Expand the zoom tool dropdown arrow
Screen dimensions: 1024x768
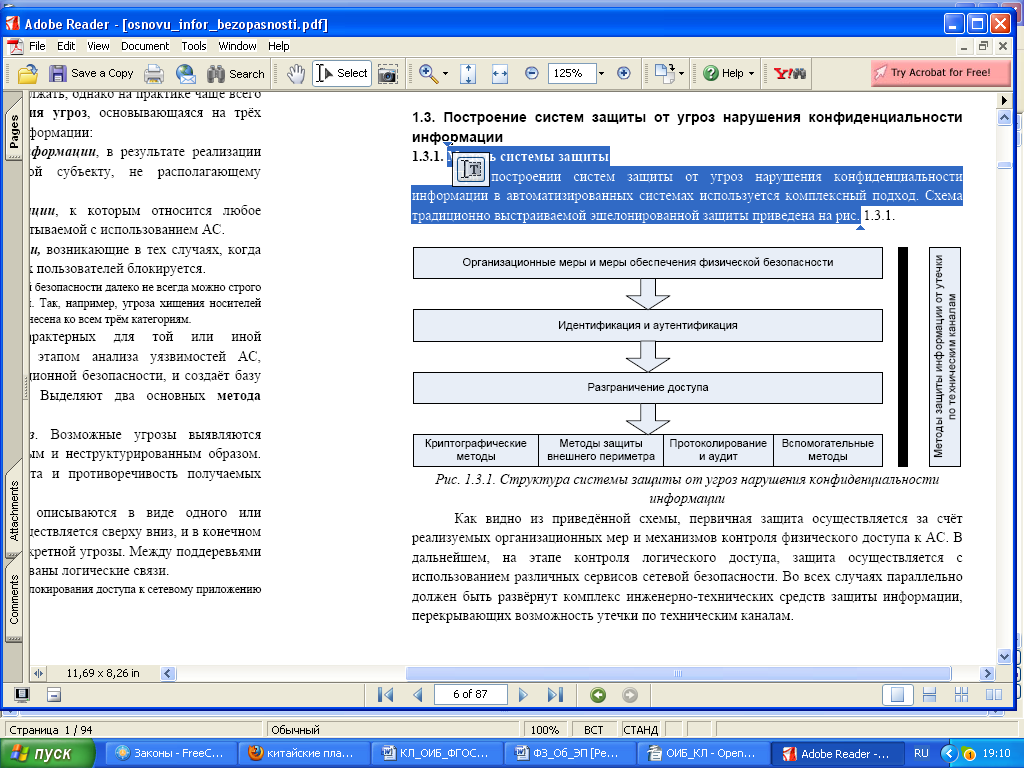[x=445, y=74]
